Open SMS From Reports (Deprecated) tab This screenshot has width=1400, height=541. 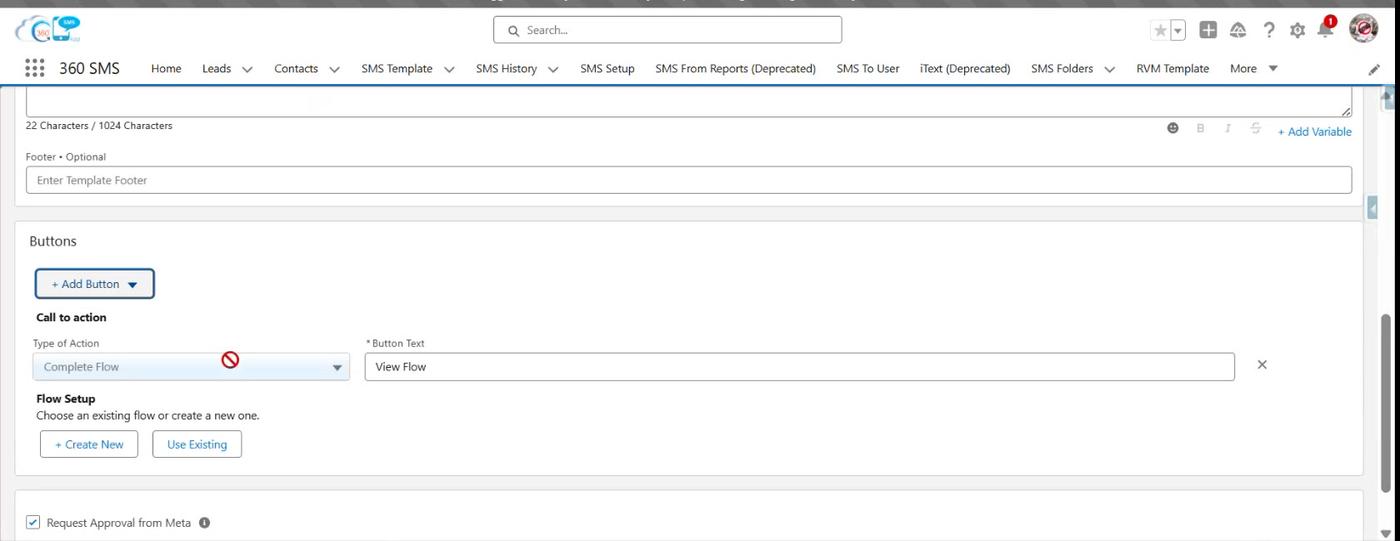(x=735, y=68)
